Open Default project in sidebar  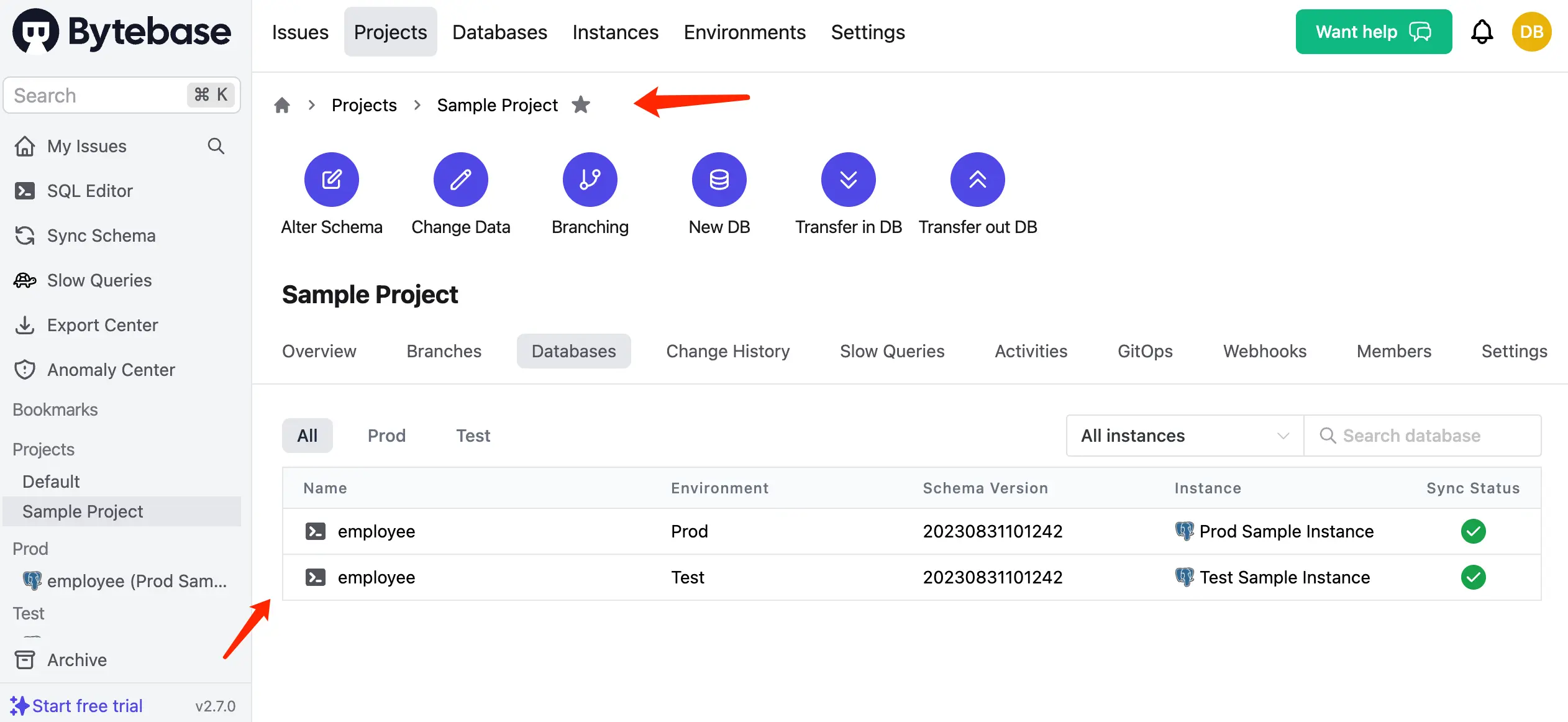point(51,482)
